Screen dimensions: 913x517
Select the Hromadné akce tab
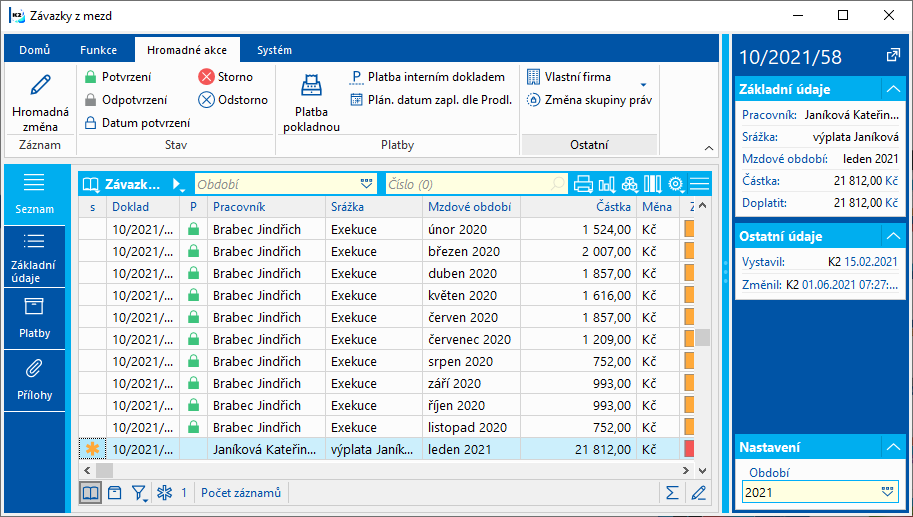187,50
